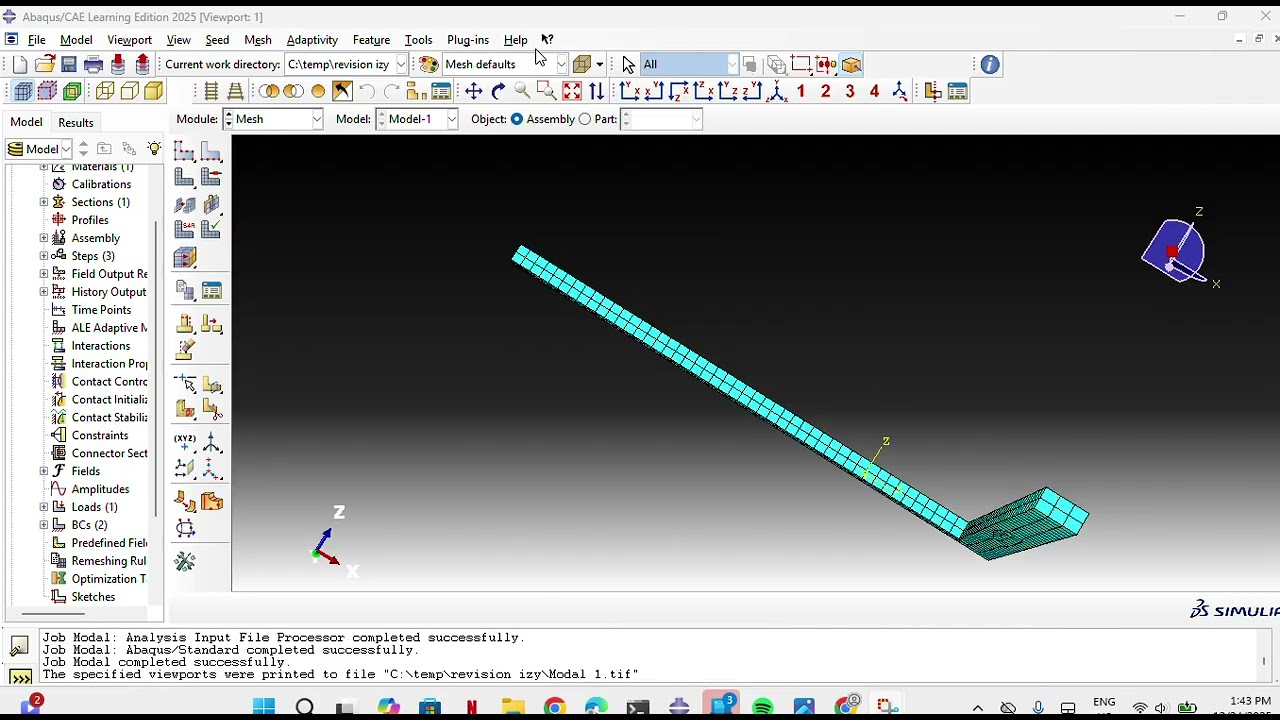Viewport: 1280px width, 720px height.
Task: Open the Adaptivity menu
Action: click(312, 40)
